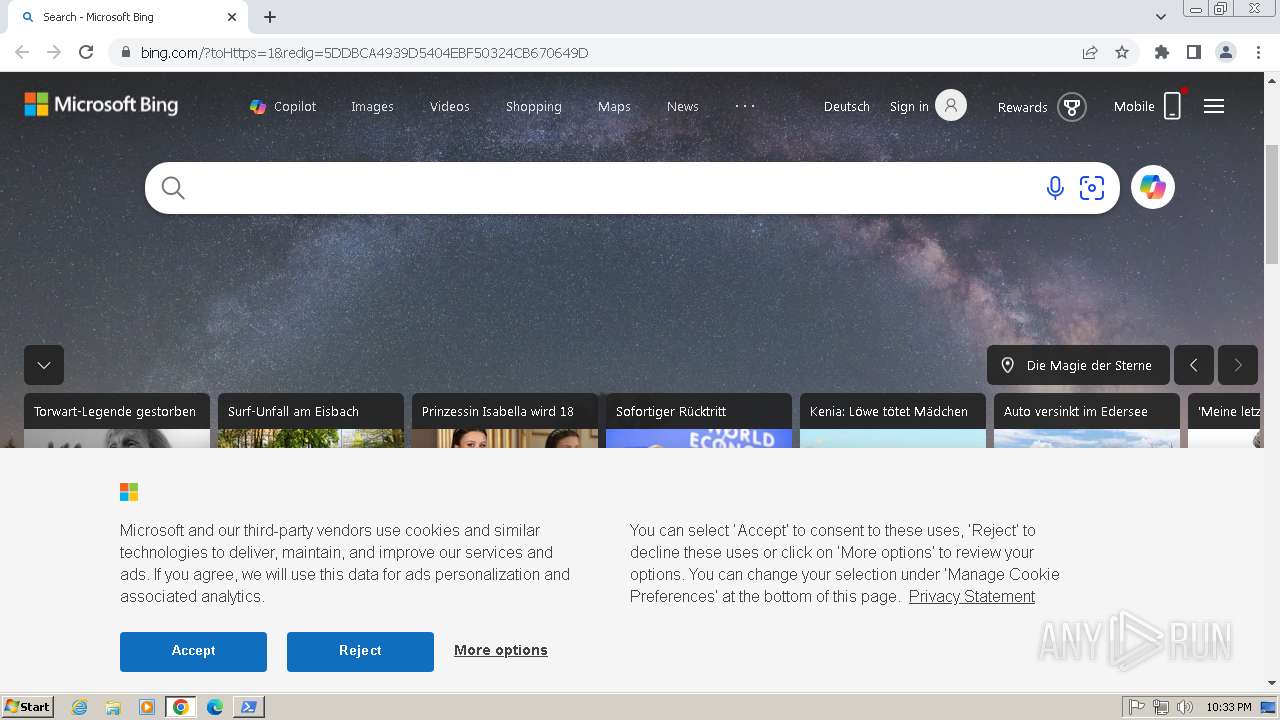Viewport: 1280px width, 720px height.
Task: Open a new tab with plus
Action: pos(270,17)
